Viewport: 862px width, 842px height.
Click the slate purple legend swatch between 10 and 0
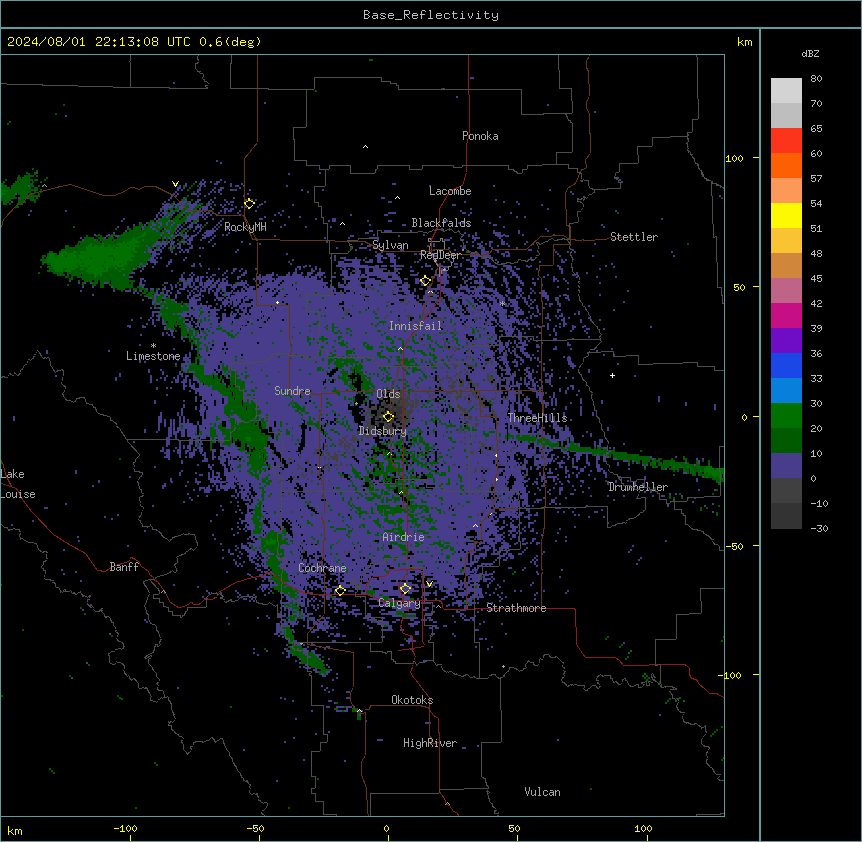tap(786, 466)
